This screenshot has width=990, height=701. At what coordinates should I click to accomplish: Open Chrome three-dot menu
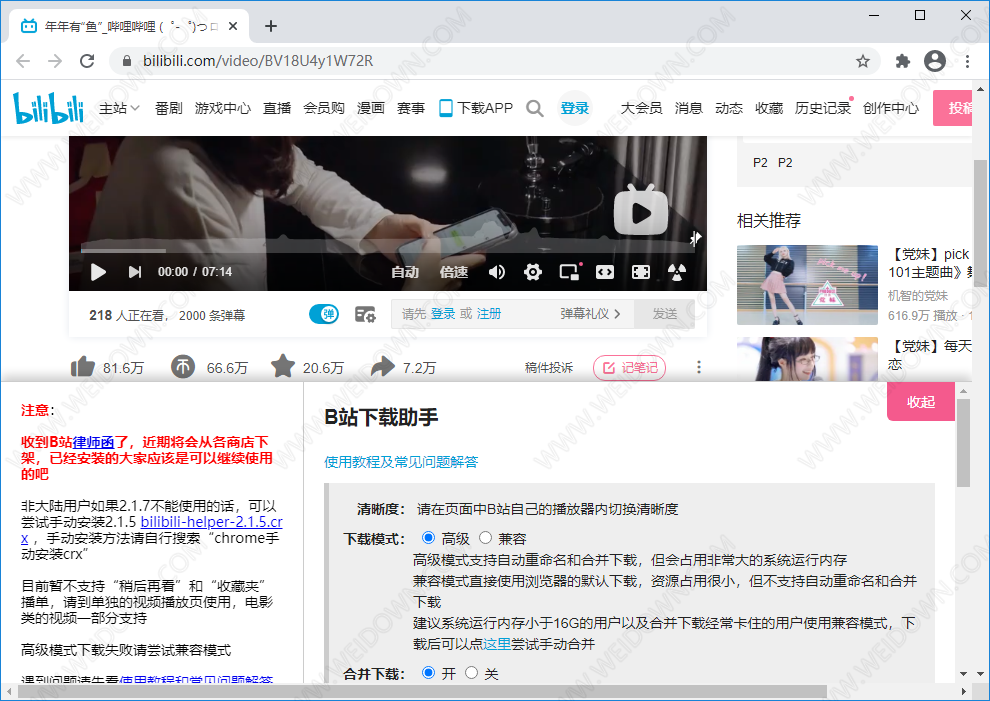[967, 61]
